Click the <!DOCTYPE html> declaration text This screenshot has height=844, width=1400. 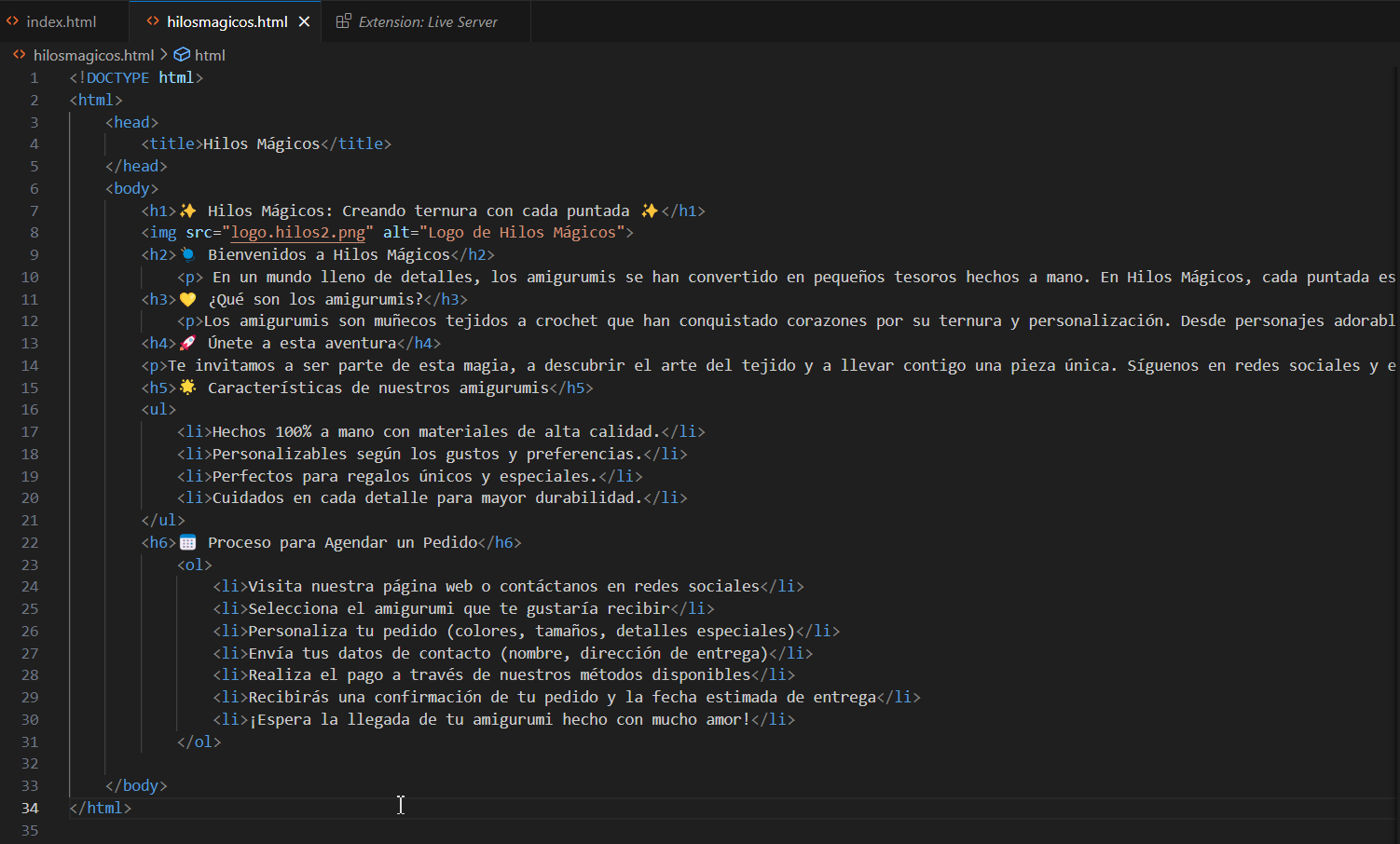(x=136, y=77)
